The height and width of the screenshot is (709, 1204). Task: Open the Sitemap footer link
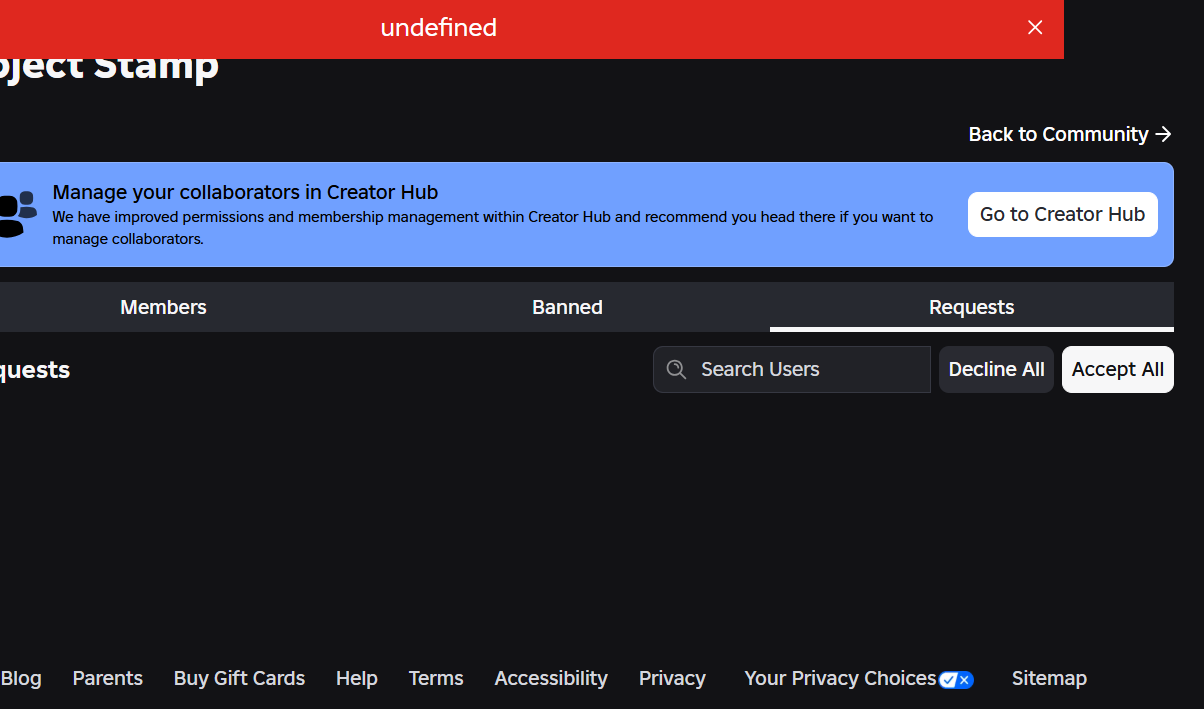(1049, 678)
